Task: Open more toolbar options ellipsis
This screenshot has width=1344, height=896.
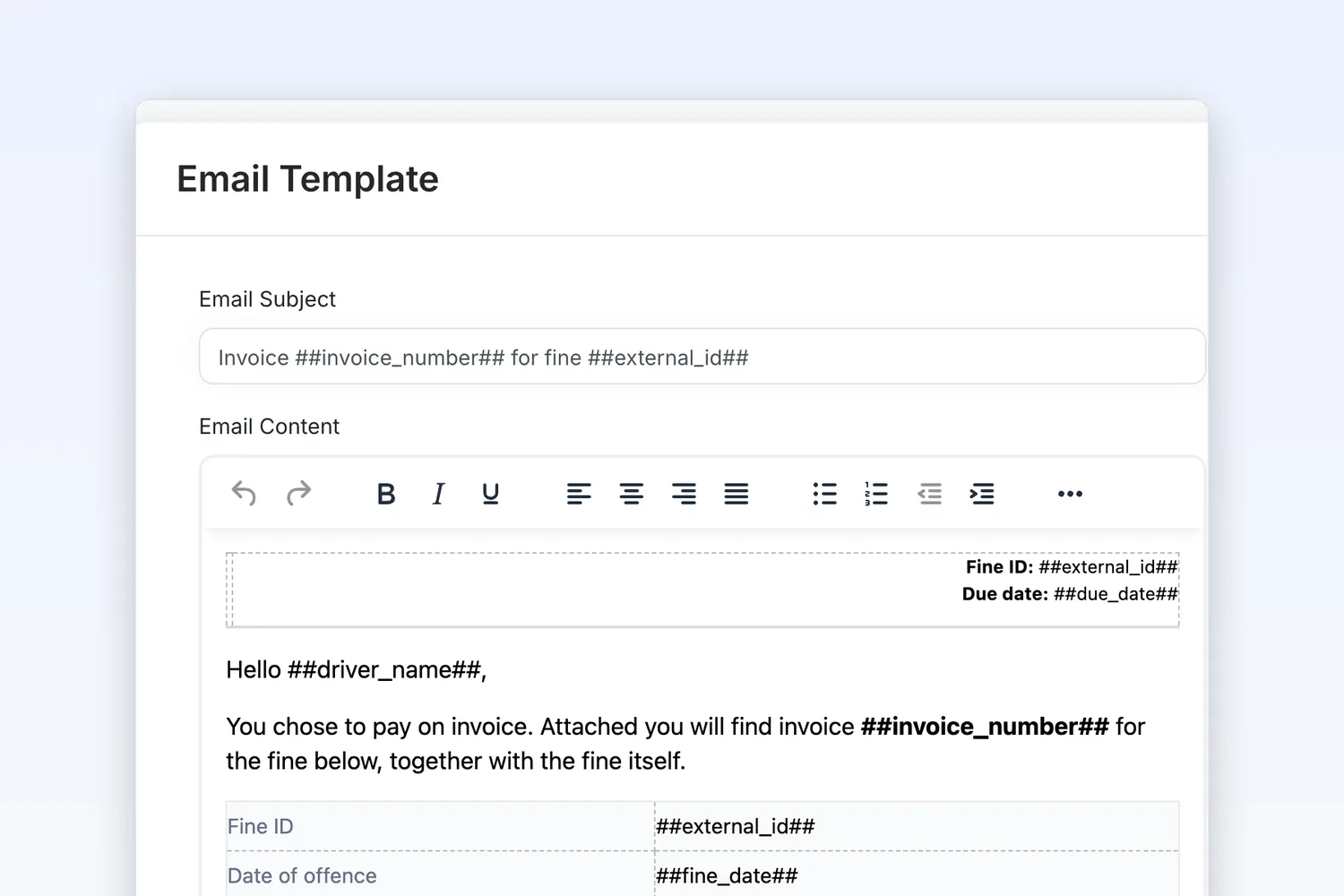Action: pyautogui.click(x=1070, y=494)
